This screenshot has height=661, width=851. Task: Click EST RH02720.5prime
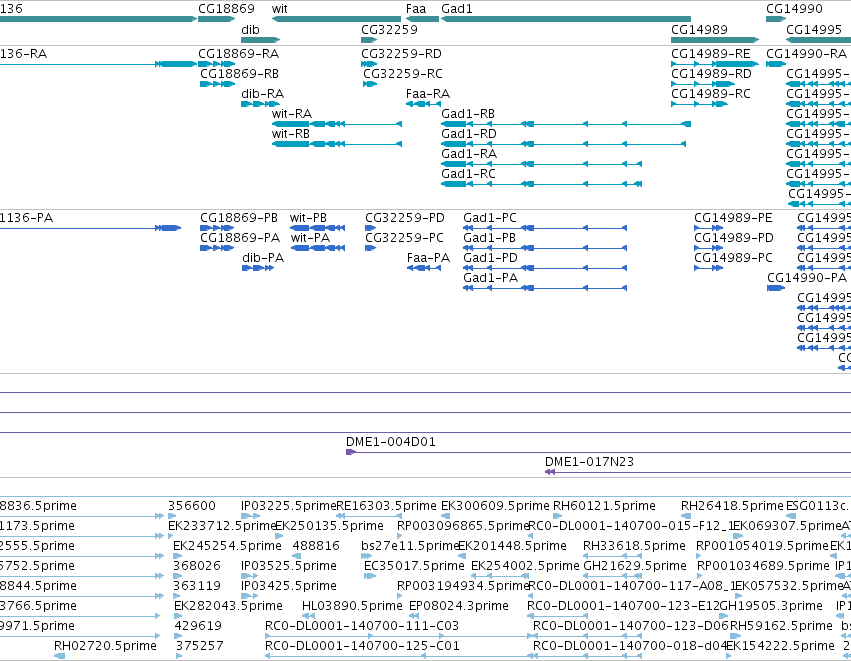tap(60, 657)
